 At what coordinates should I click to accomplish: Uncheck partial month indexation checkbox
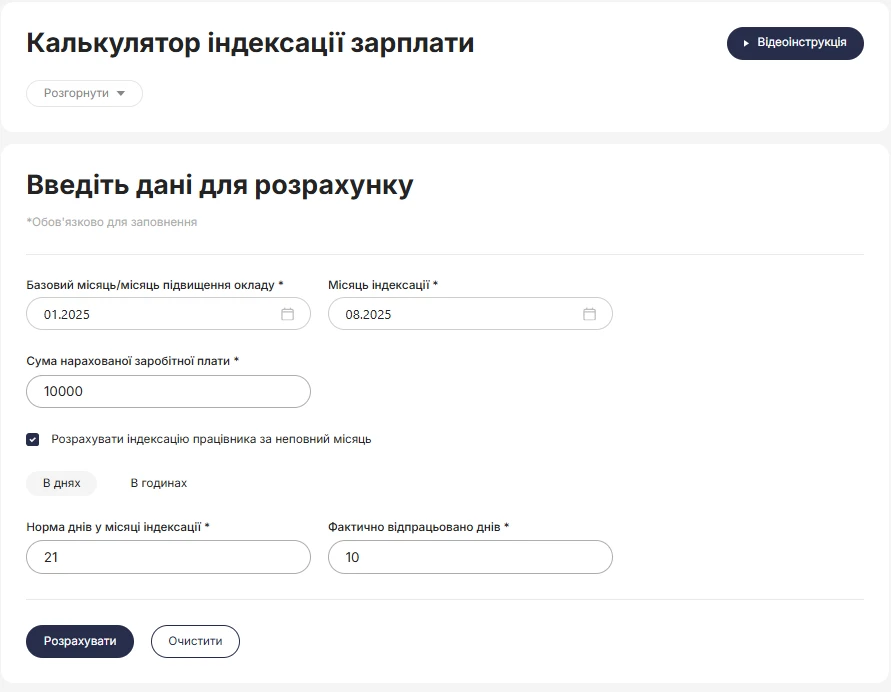[32, 439]
